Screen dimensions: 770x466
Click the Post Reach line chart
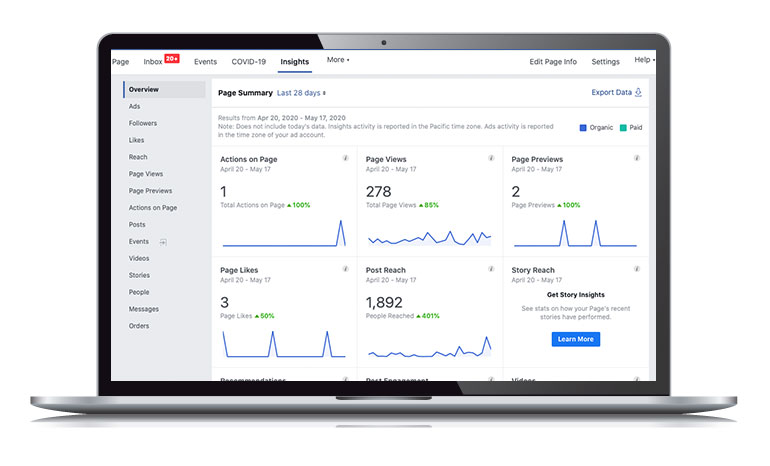(x=429, y=346)
